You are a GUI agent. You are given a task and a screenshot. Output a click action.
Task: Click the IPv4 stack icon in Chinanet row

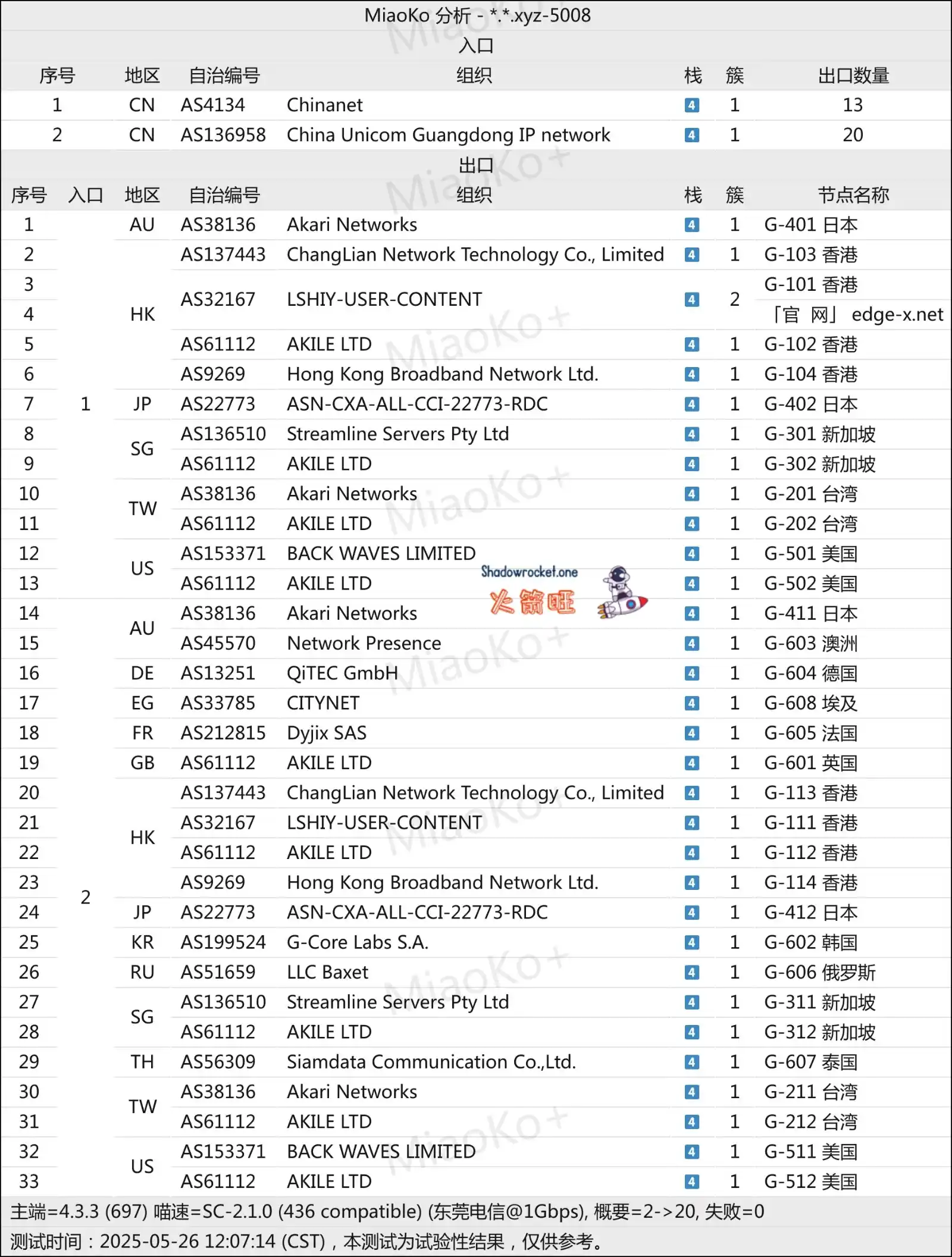(691, 105)
